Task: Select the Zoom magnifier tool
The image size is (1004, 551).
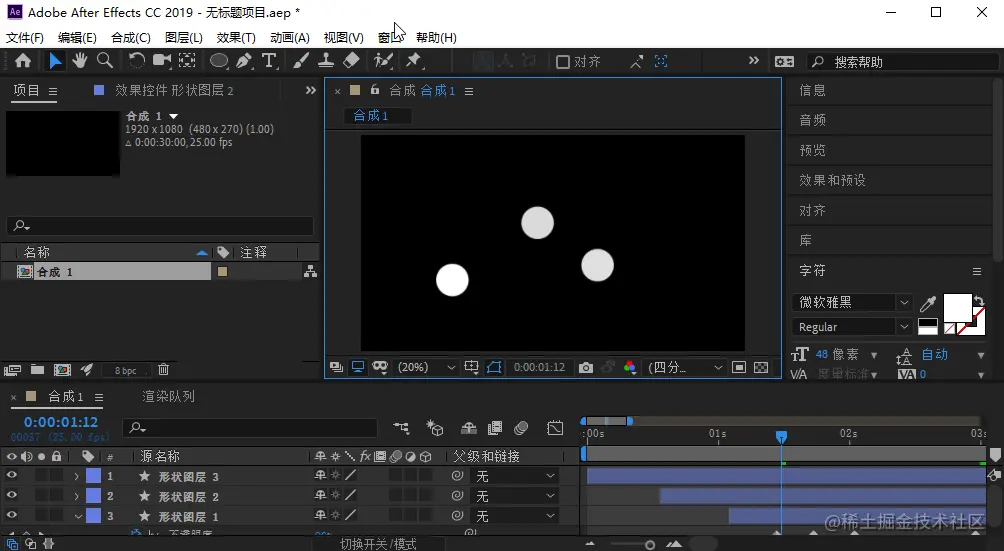Action: [105, 61]
